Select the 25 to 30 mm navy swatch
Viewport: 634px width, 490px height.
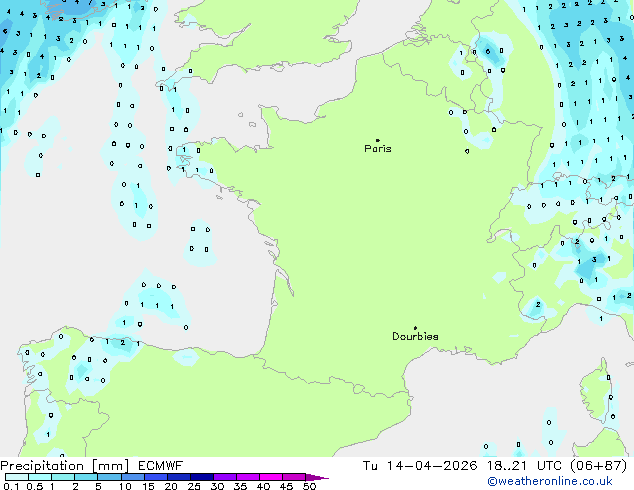201,477
